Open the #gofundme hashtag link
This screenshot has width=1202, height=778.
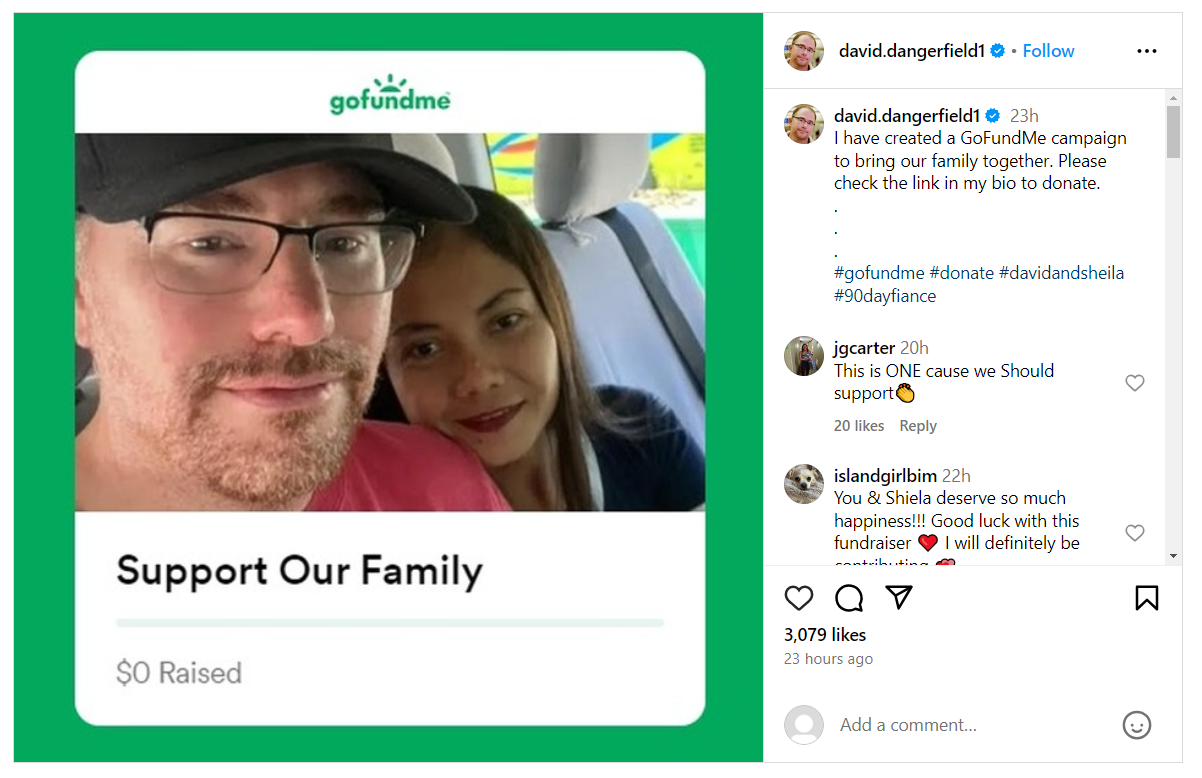[879, 273]
